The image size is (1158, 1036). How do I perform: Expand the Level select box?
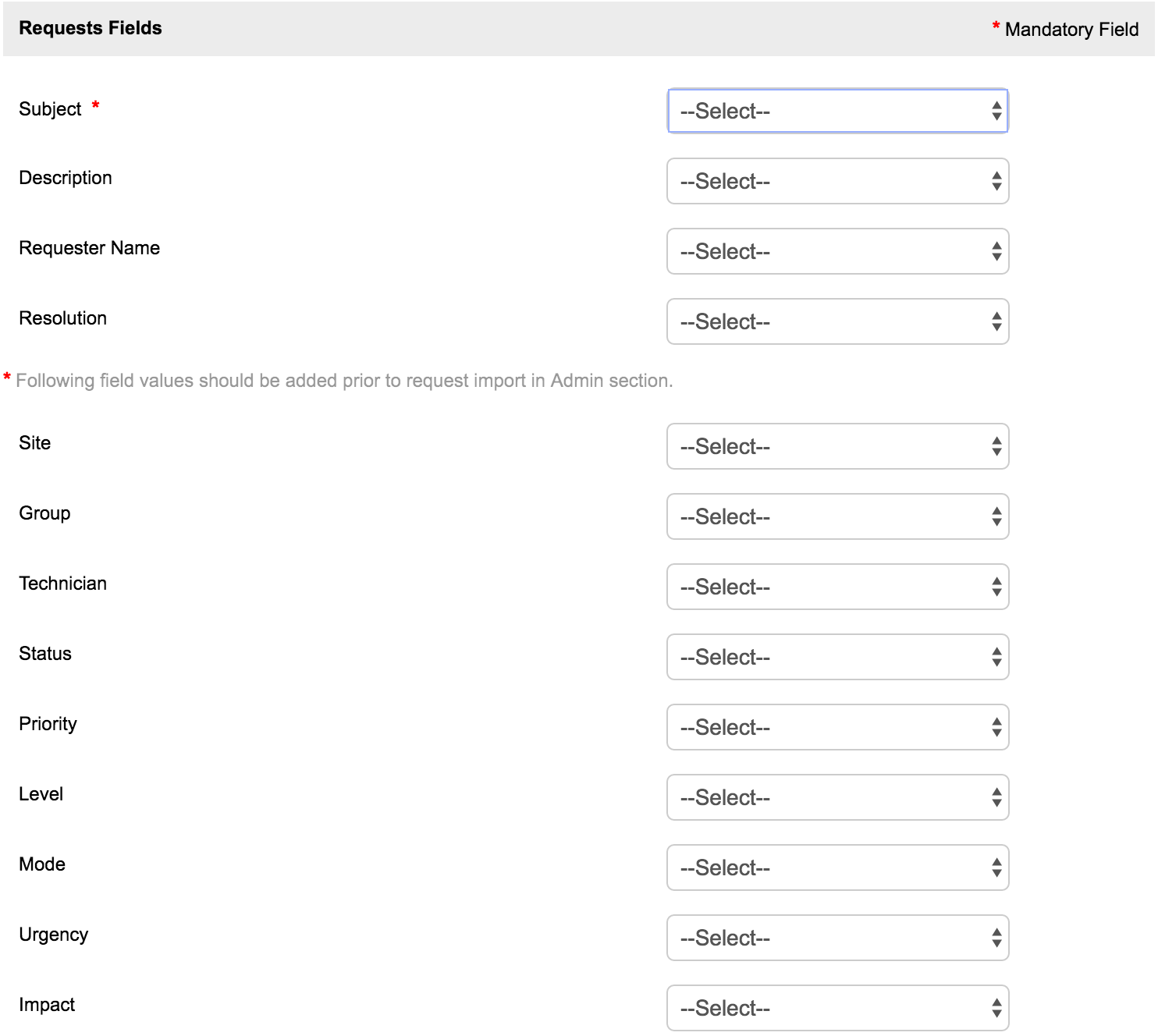click(837, 797)
